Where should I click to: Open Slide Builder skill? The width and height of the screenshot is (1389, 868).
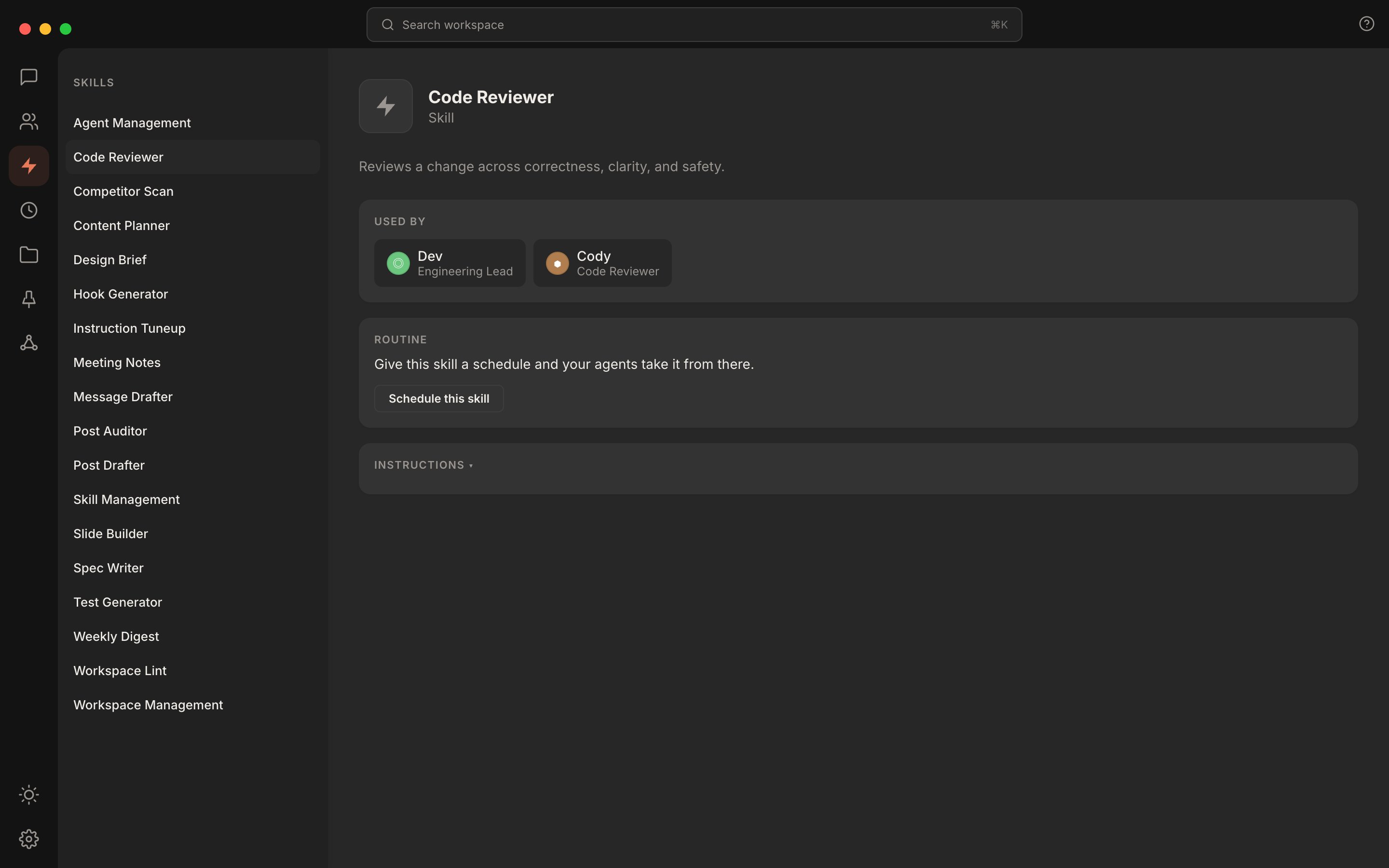pos(193,534)
